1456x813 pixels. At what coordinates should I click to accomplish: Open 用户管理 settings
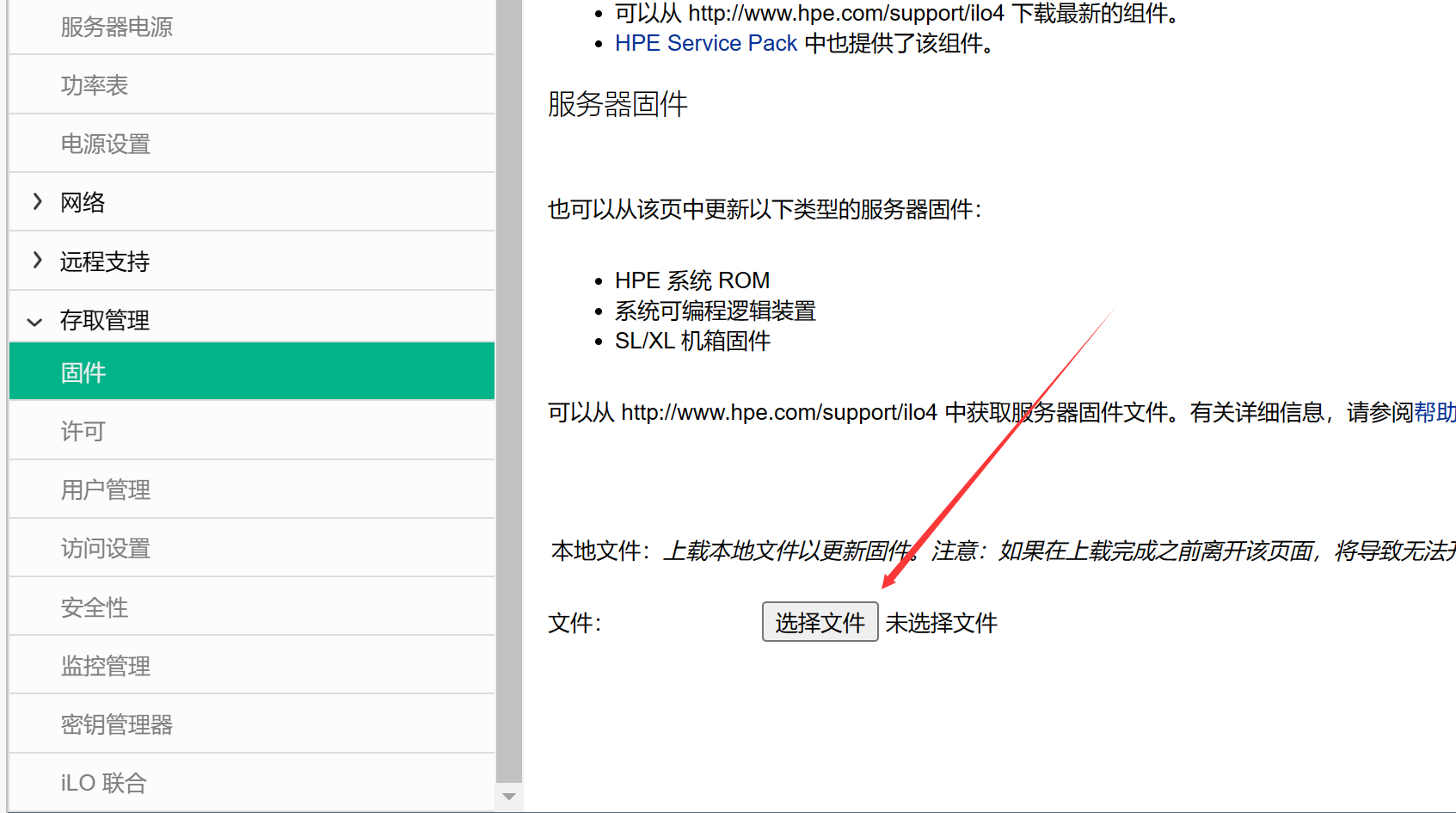tap(105, 489)
